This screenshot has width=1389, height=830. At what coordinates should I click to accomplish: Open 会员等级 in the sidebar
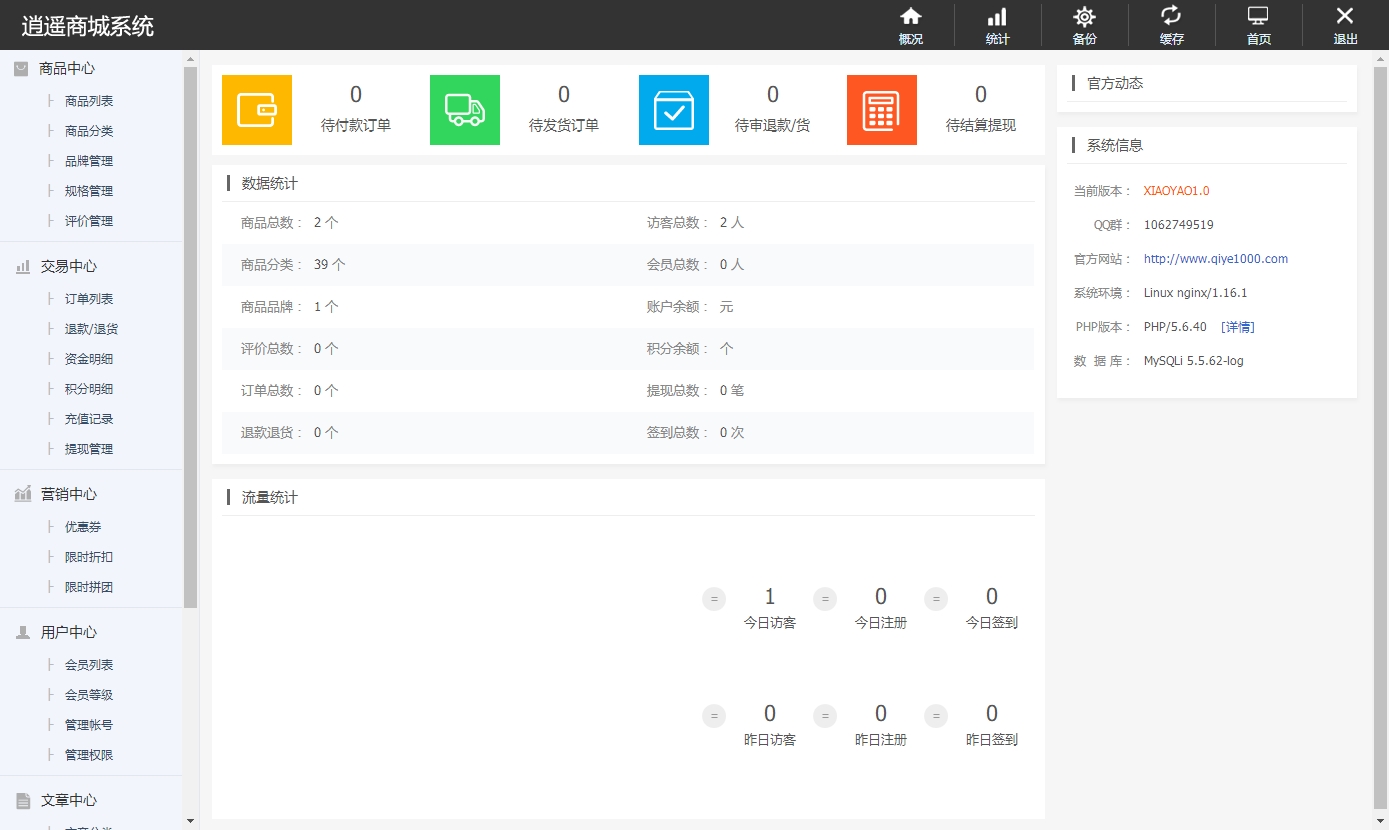tap(89, 695)
